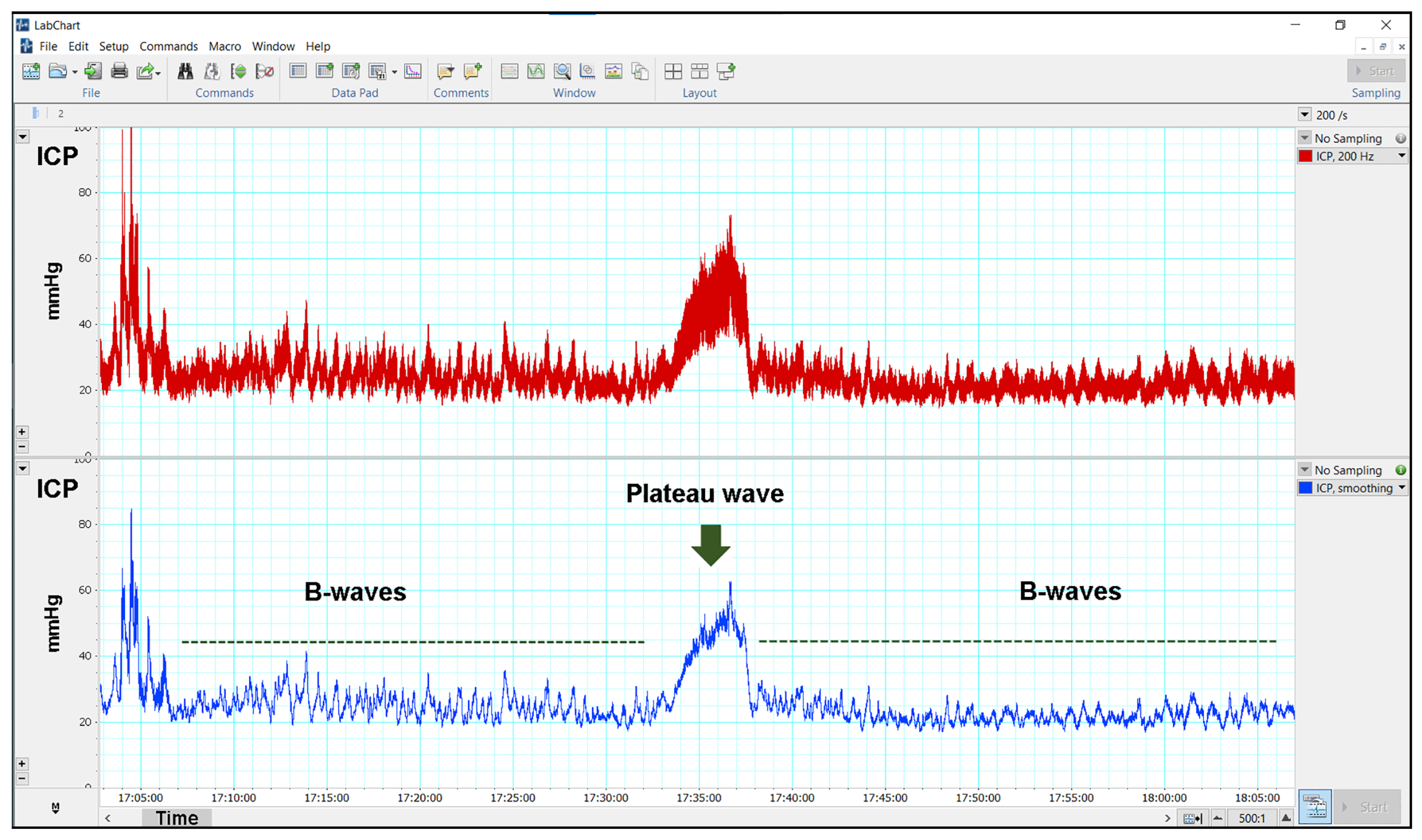Screen dimensions: 1422x840
Task: Click the New document icon in File group
Action: (31, 71)
